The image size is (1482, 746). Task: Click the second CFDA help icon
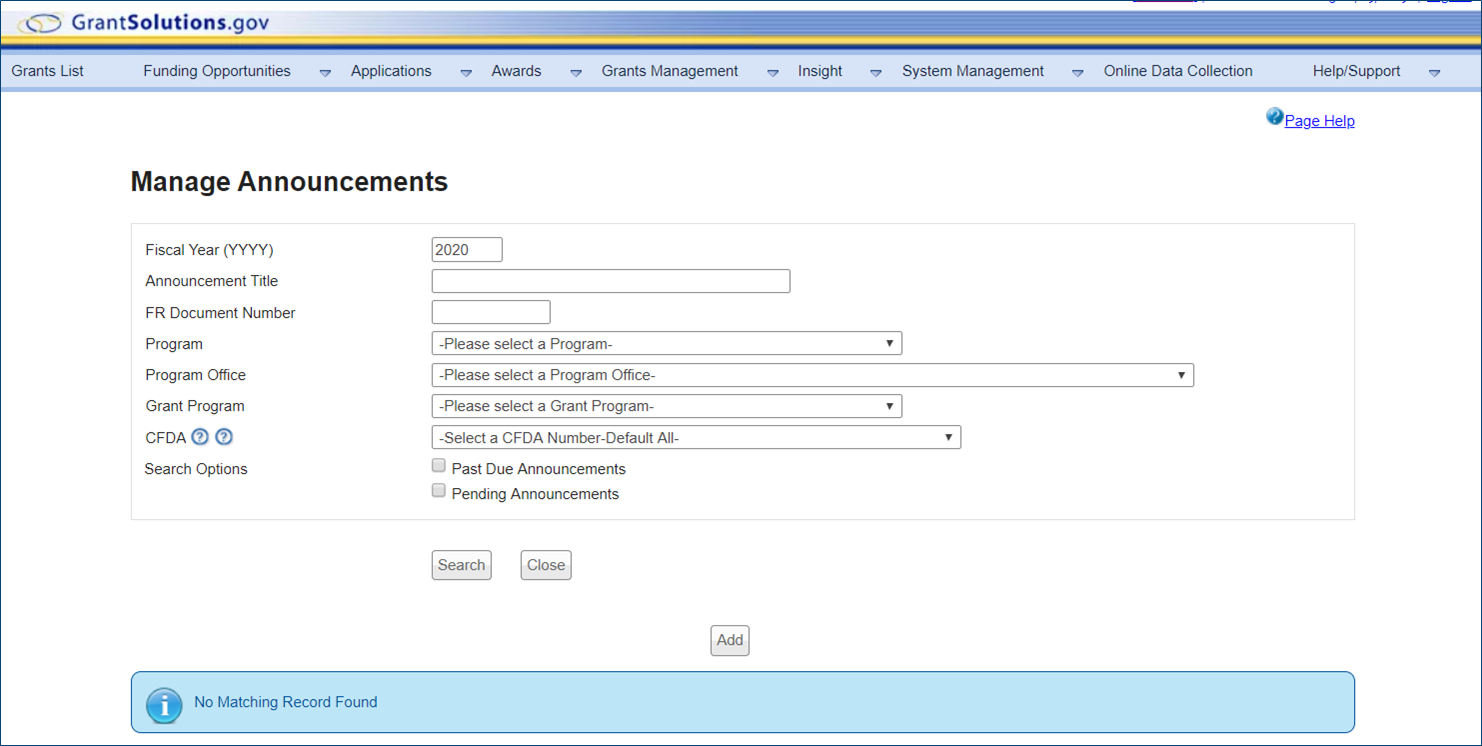(224, 437)
